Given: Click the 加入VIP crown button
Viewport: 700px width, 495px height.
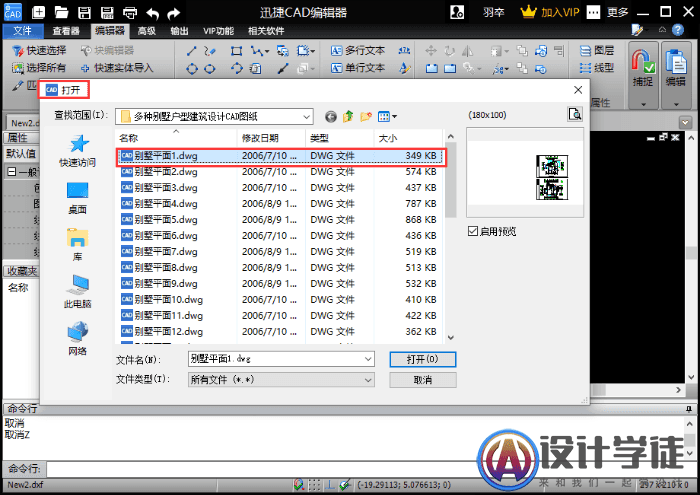Looking at the screenshot, I should (x=550, y=12).
